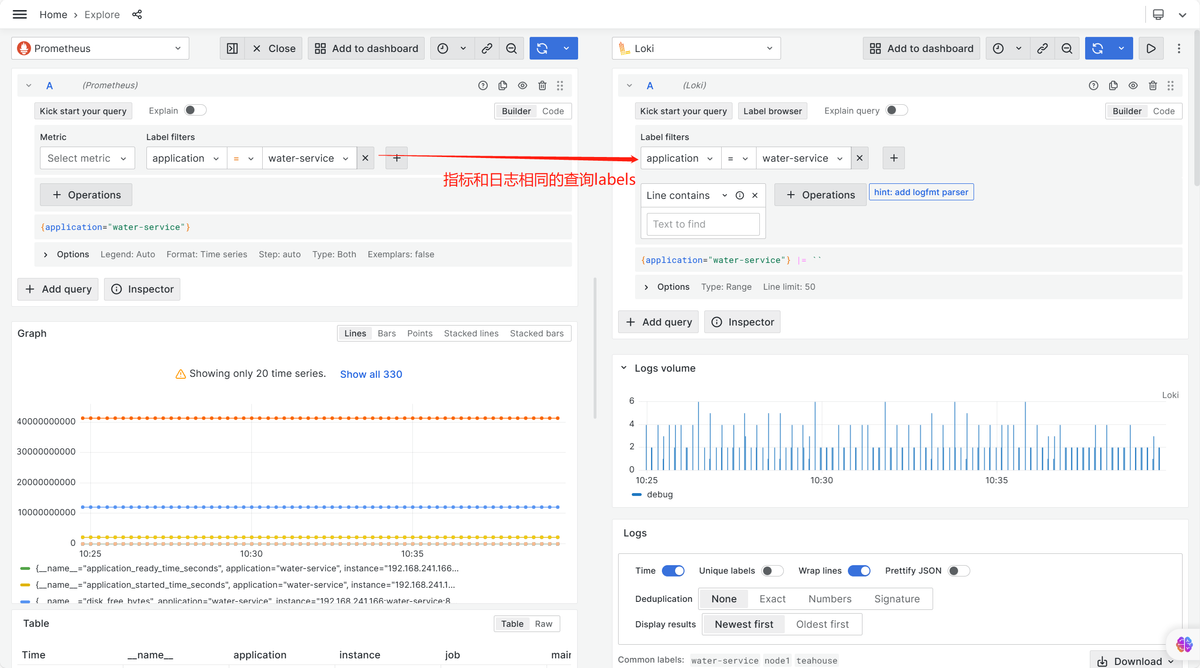The image size is (1200, 668).
Task: Add a Loki label filter with plus
Action: [x=894, y=158]
